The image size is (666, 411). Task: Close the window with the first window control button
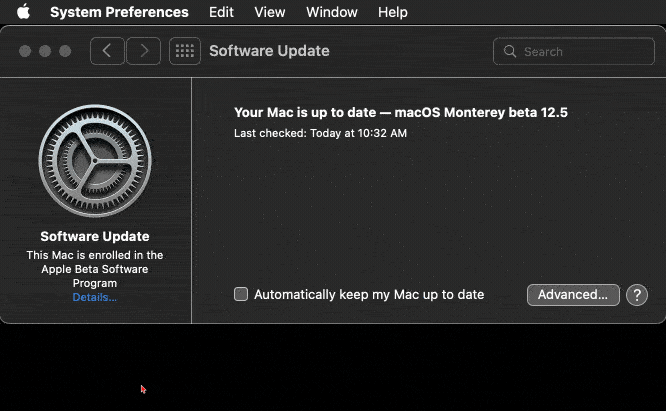pyautogui.click(x=25, y=51)
